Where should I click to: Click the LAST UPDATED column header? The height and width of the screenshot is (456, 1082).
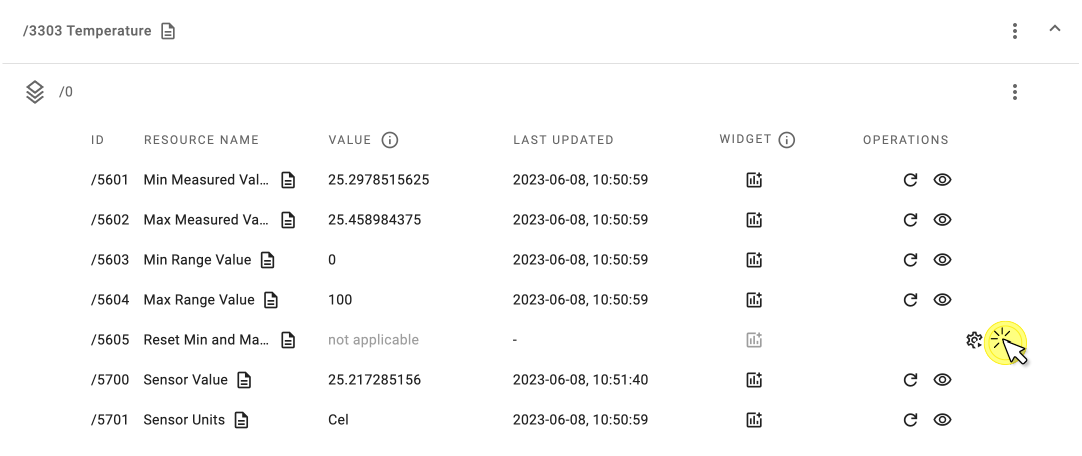[563, 140]
